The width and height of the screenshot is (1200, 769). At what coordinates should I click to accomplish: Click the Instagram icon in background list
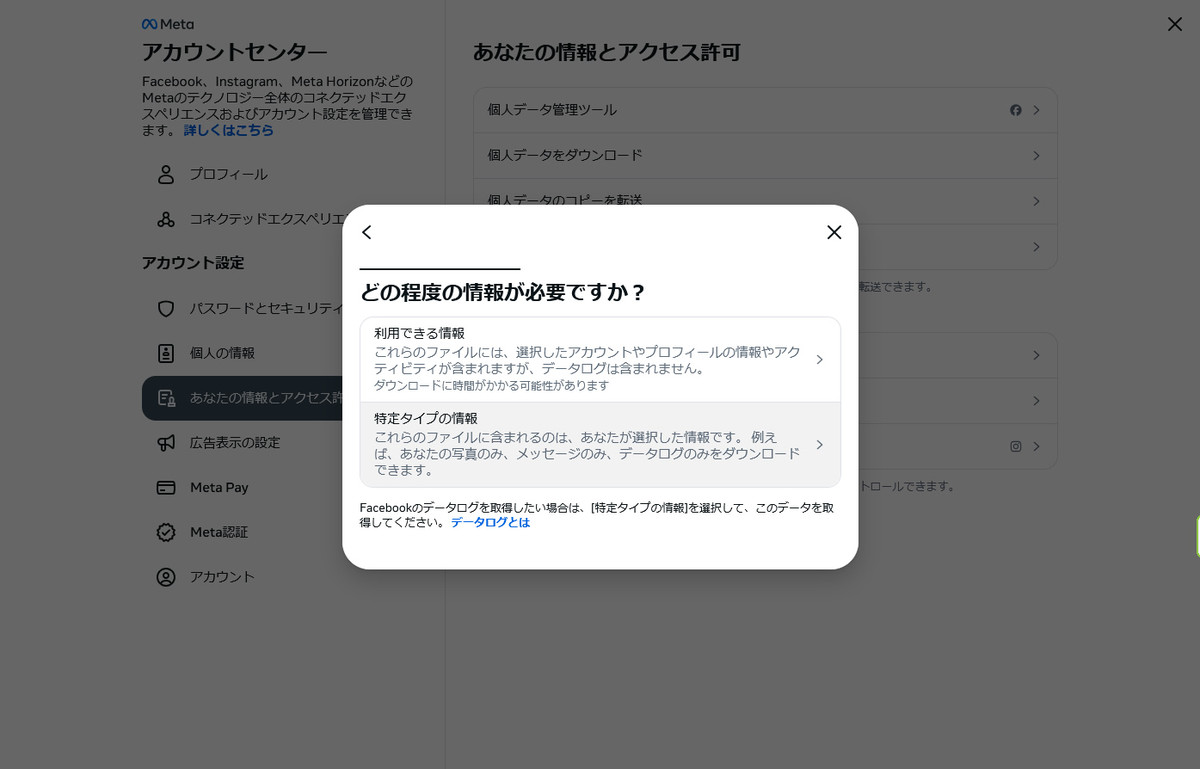tap(1016, 446)
